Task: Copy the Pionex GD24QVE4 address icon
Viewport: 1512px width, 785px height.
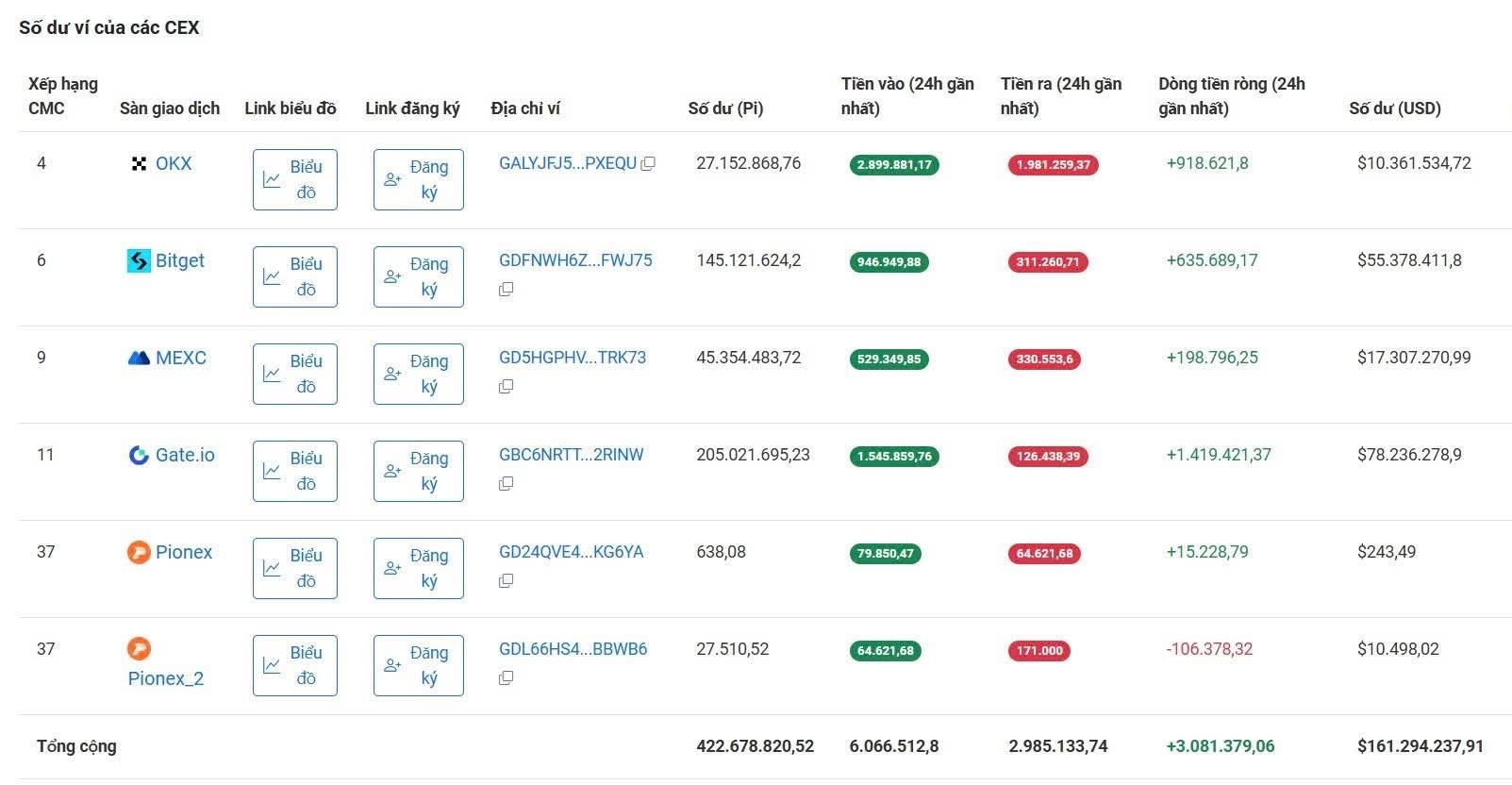Action: 507,581
